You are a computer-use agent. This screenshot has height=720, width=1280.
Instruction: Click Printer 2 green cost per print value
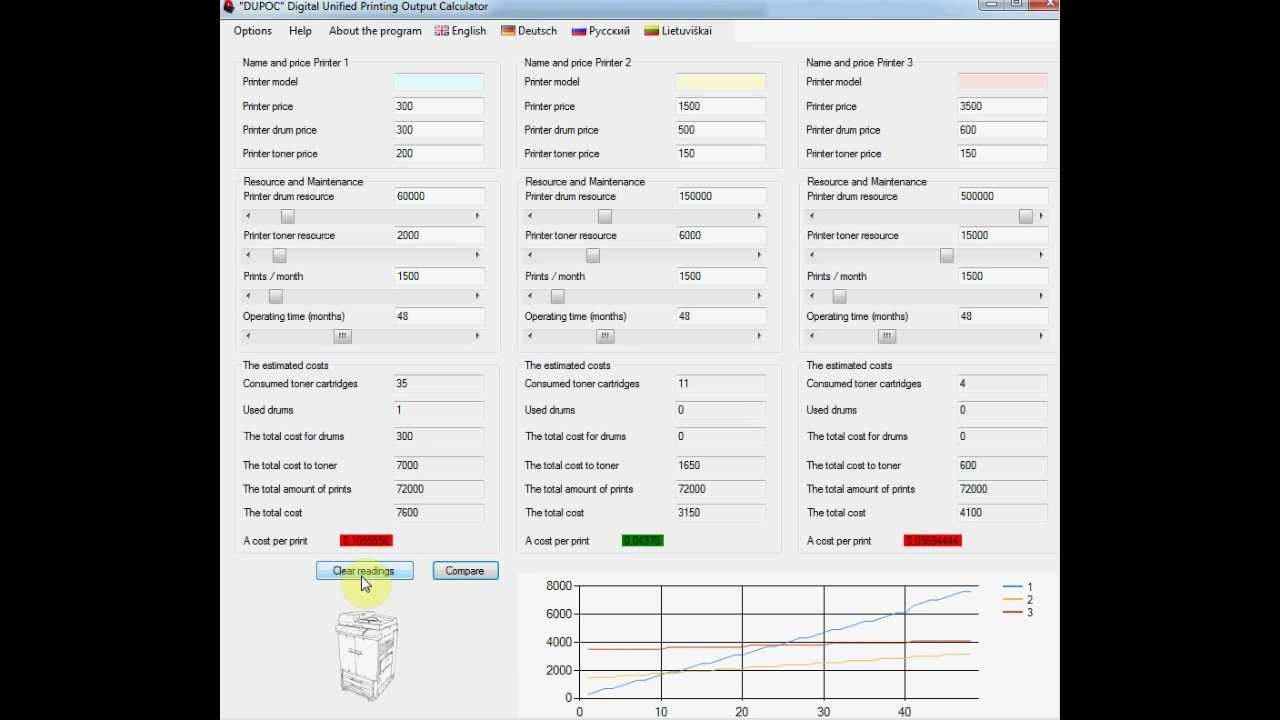pos(642,541)
